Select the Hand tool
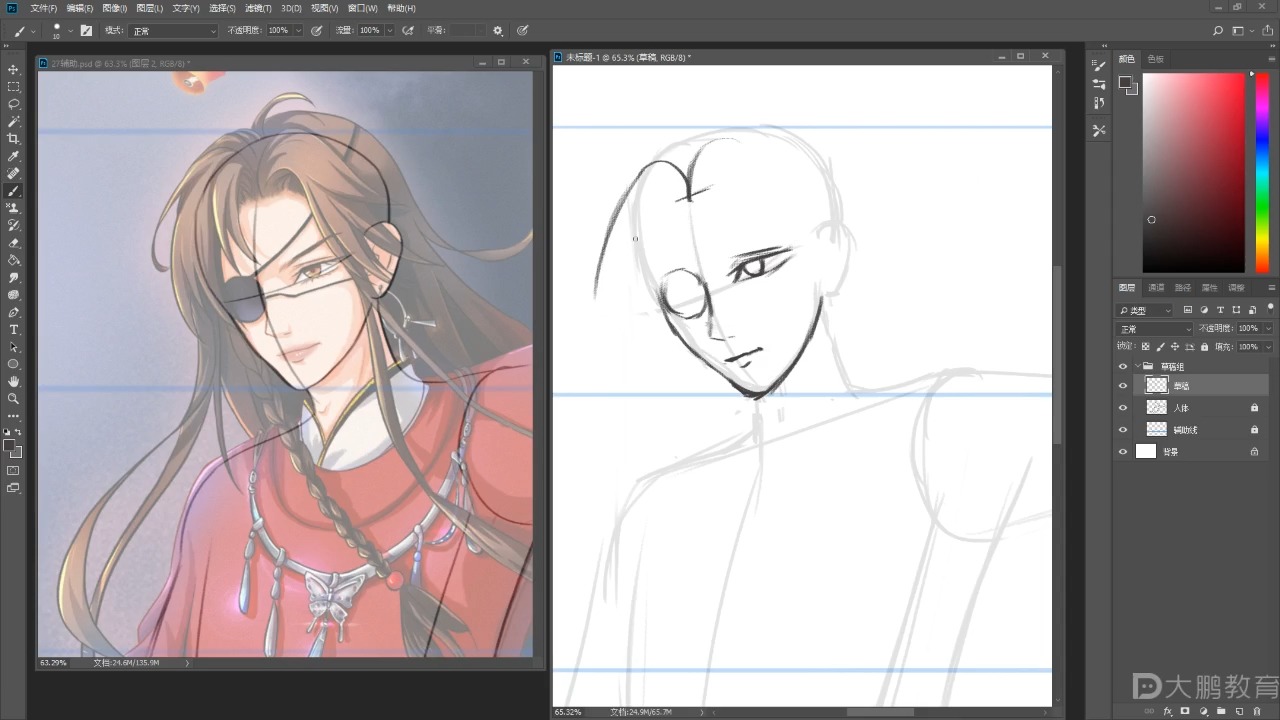Screen dimensions: 1280x720 [x=13, y=381]
